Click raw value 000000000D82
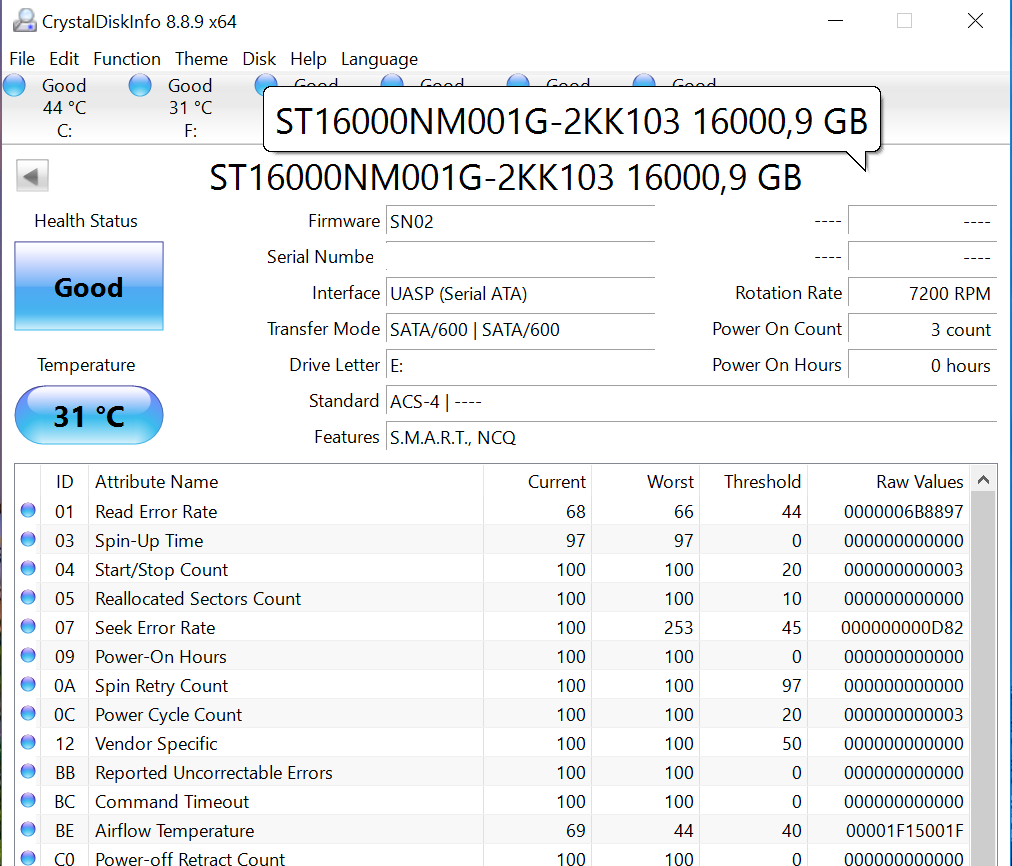1012x866 pixels. tap(902, 628)
